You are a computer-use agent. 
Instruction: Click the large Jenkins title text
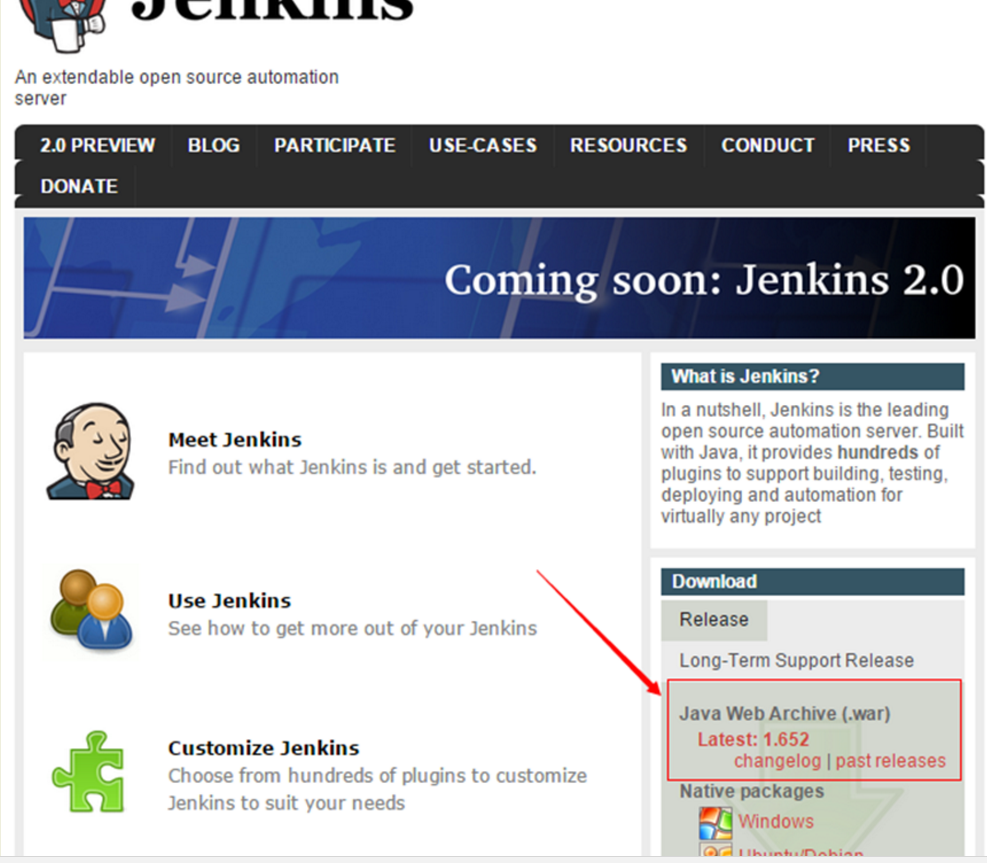point(272,10)
